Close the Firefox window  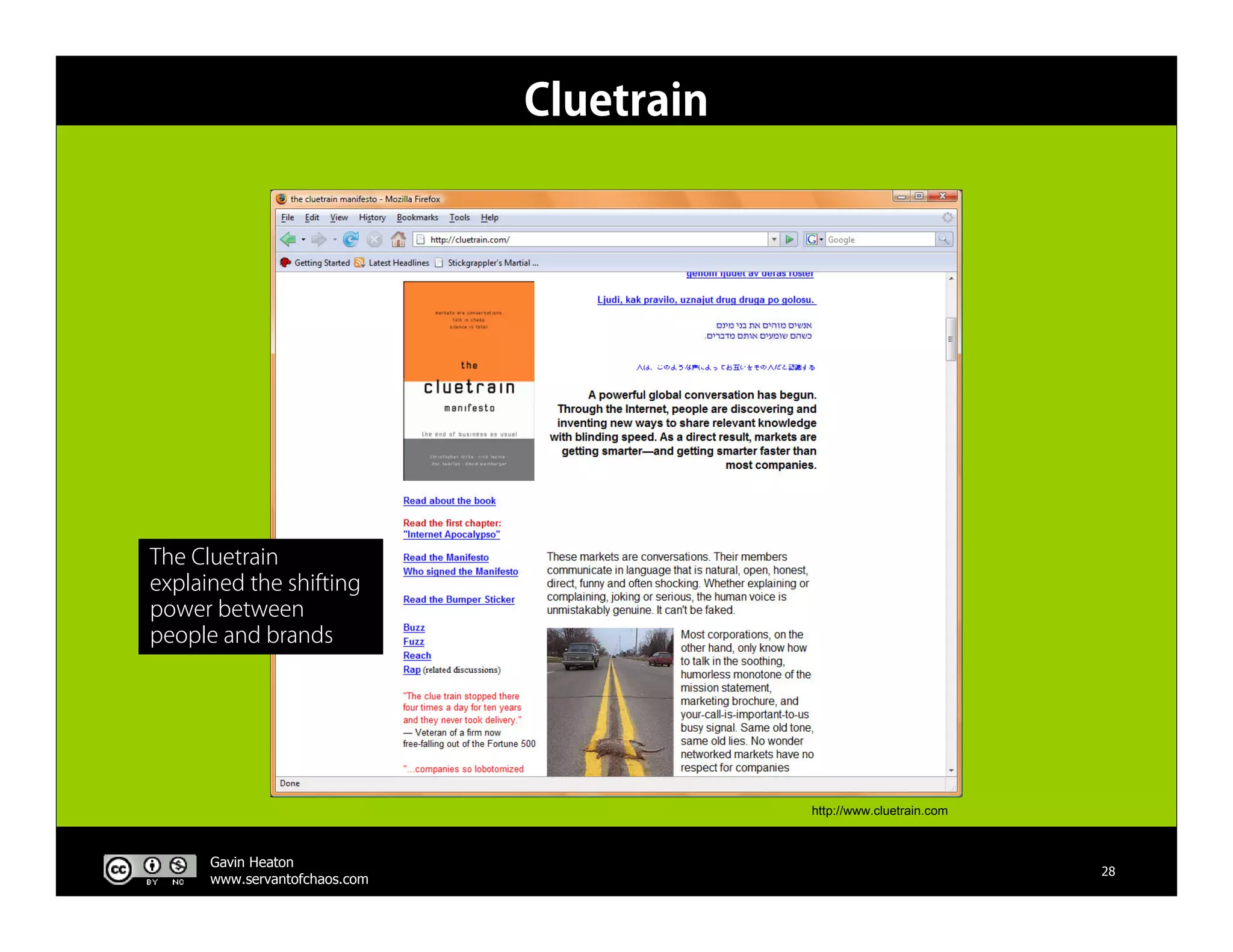[x=943, y=196]
